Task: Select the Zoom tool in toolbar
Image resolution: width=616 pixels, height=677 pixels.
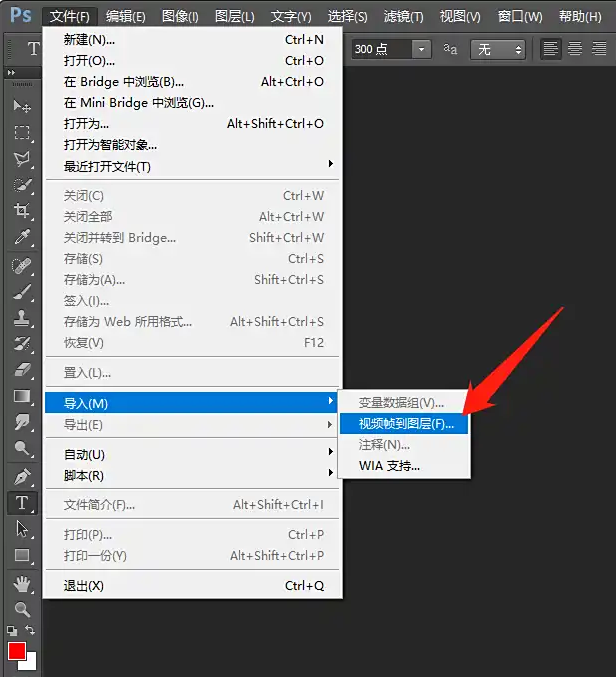Action: (22, 608)
